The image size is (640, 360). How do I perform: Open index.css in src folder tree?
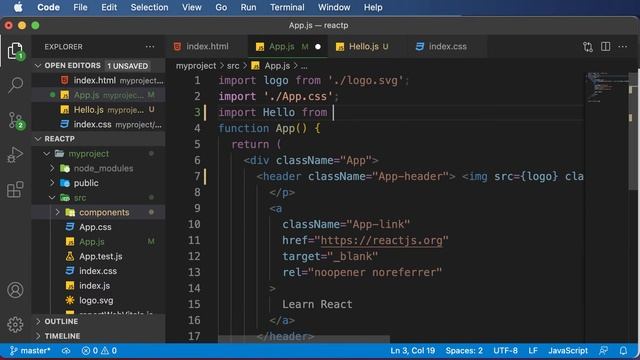pyautogui.click(x=98, y=271)
